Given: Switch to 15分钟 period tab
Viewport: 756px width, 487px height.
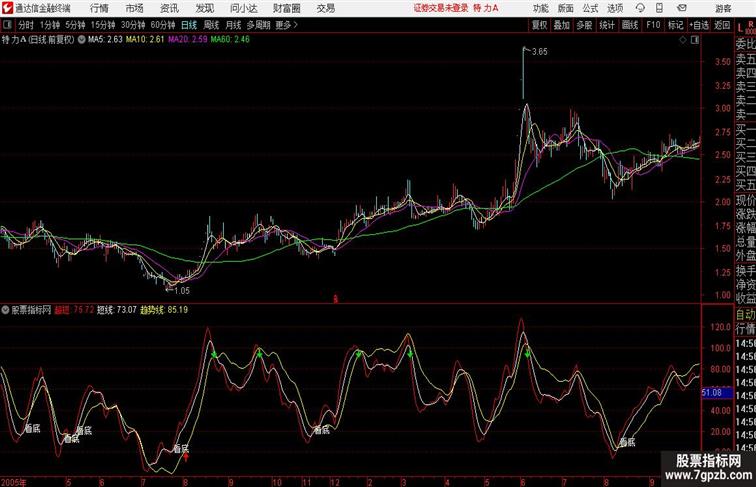Looking at the screenshot, I should coord(103,25).
